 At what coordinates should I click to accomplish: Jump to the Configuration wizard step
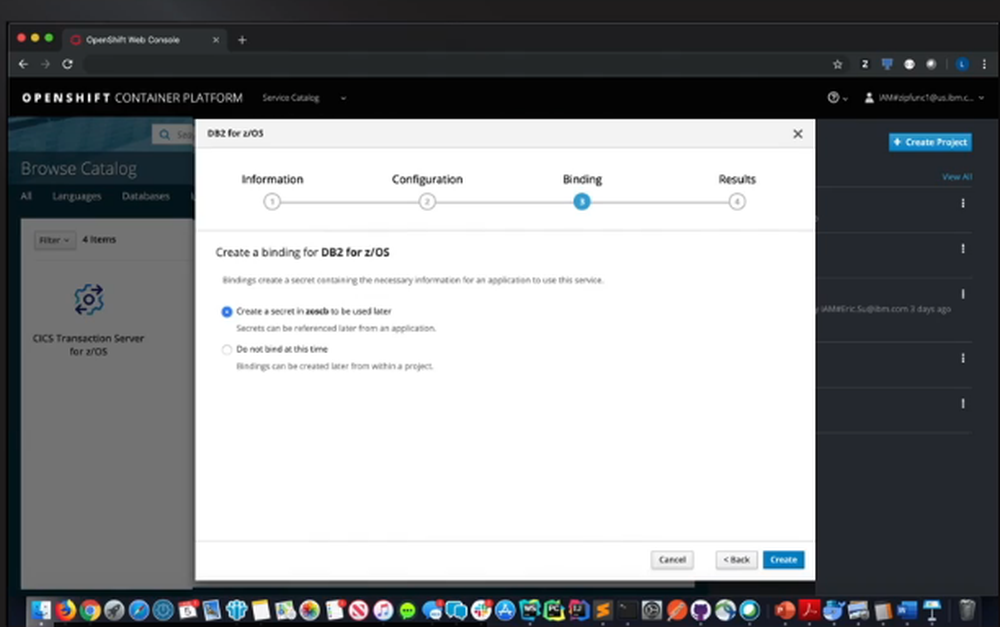point(427,202)
